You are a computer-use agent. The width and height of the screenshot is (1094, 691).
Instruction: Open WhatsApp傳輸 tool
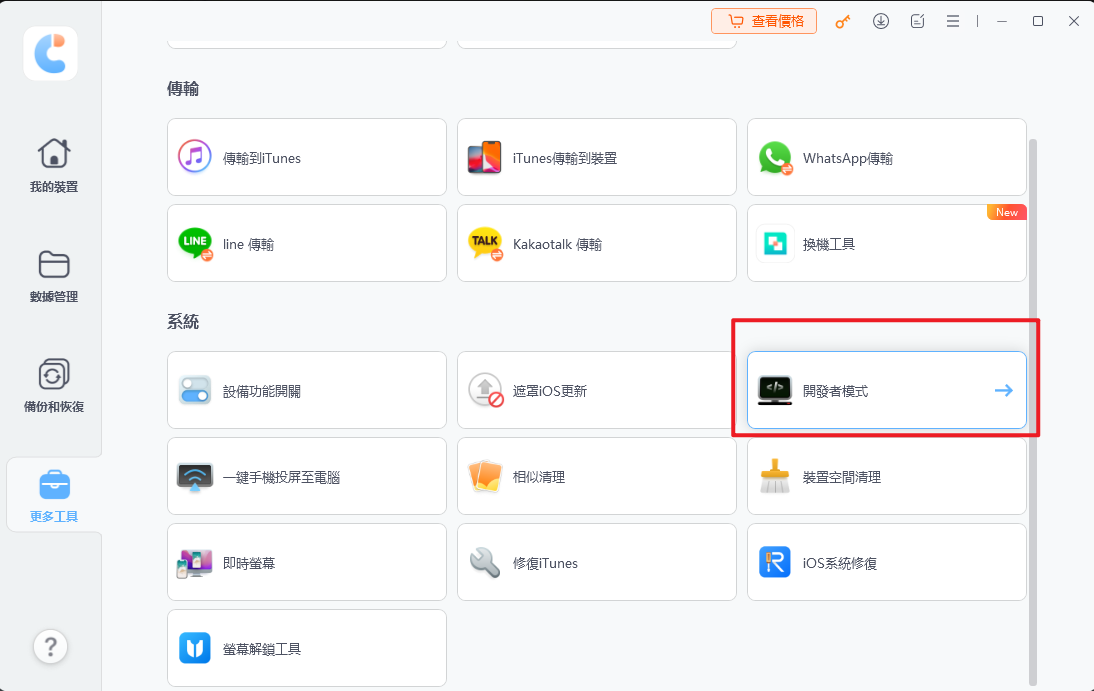[x=886, y=158]
